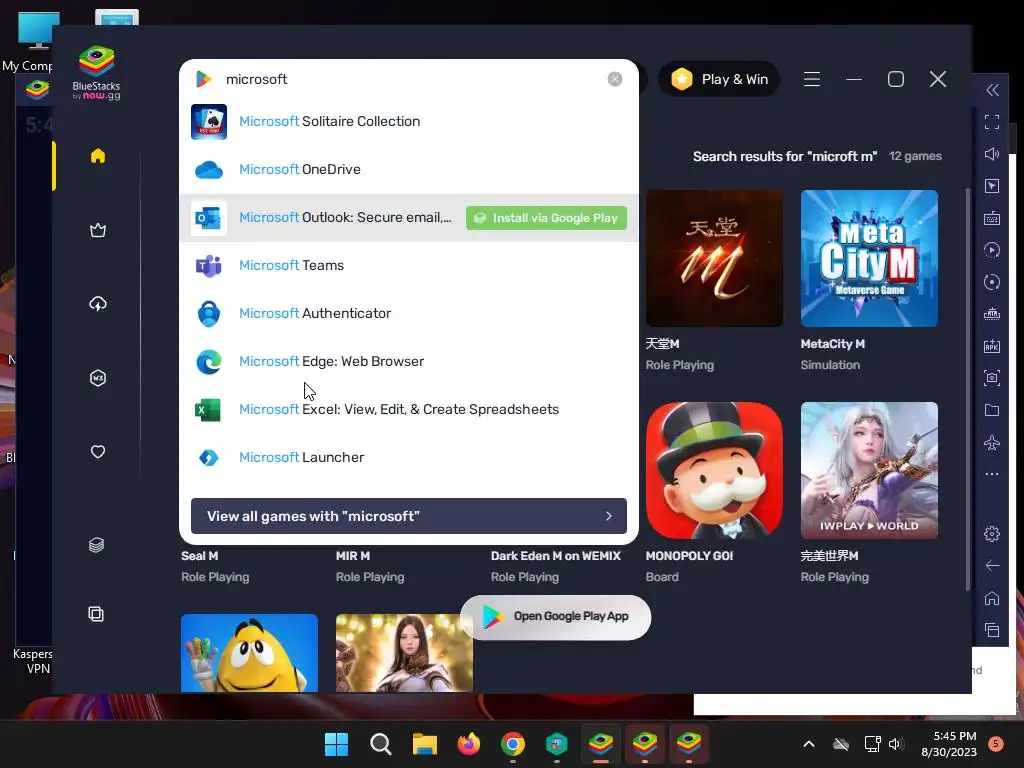Open Firefox from taskbar
This screenshot has height=768, width=1024.
[468, 744]
